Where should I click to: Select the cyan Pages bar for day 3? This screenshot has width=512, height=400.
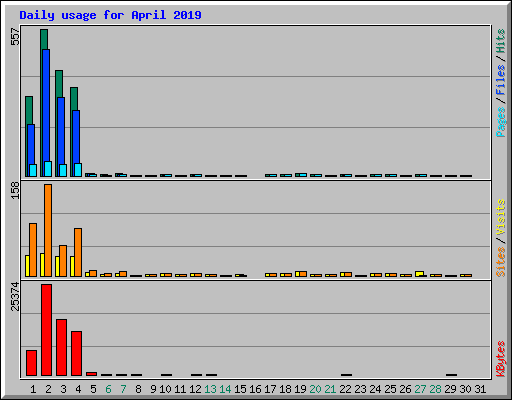coord(63,170)
